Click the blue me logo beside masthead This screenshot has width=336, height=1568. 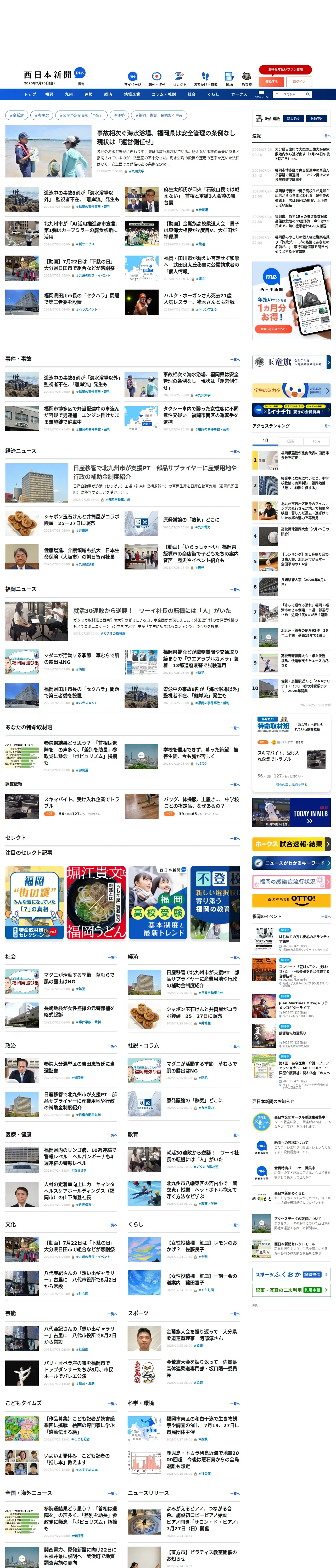[80, 73]
